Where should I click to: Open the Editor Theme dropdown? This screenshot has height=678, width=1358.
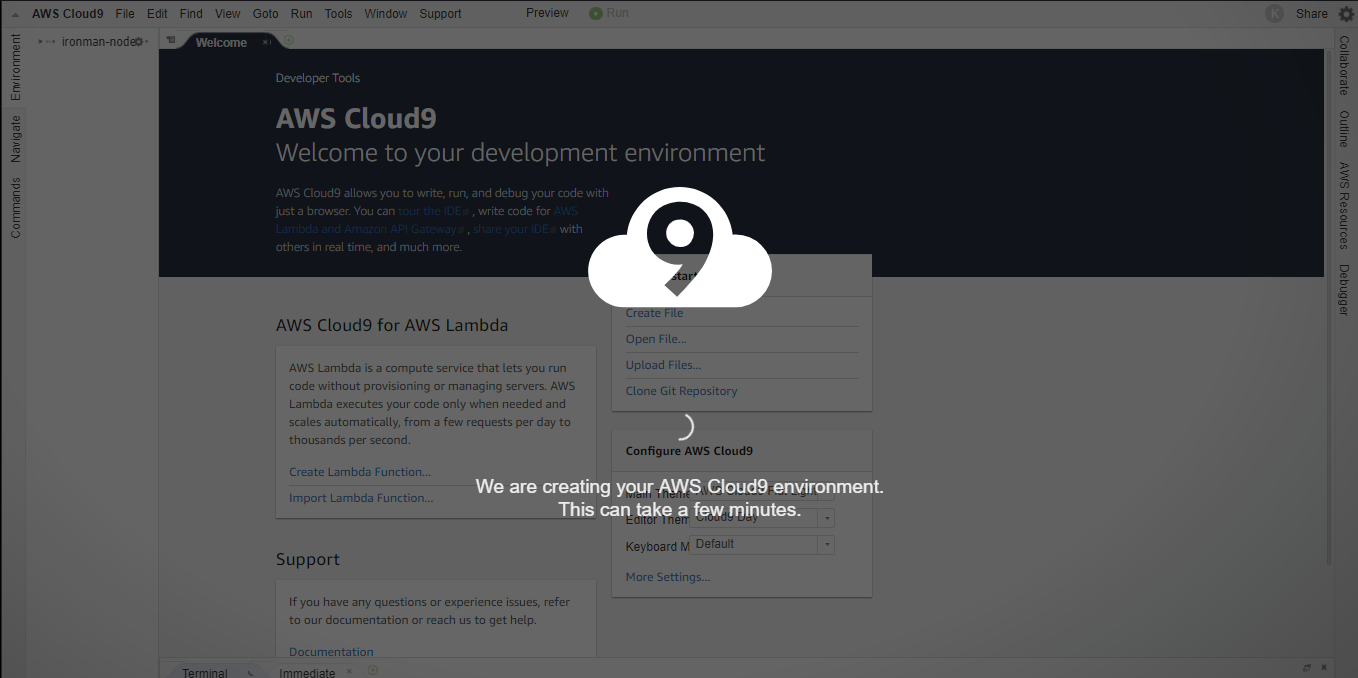click(825, 518)
